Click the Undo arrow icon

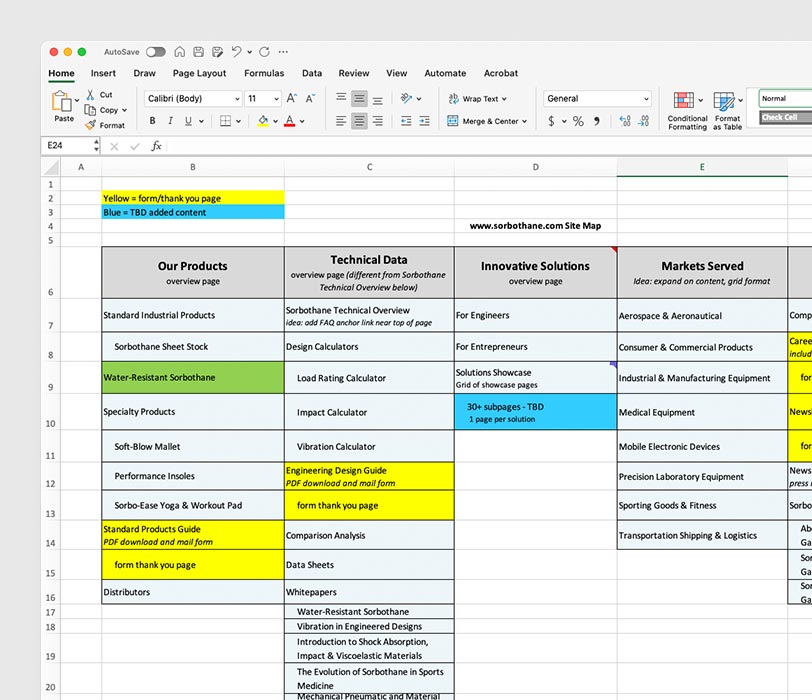pos(237,51)
